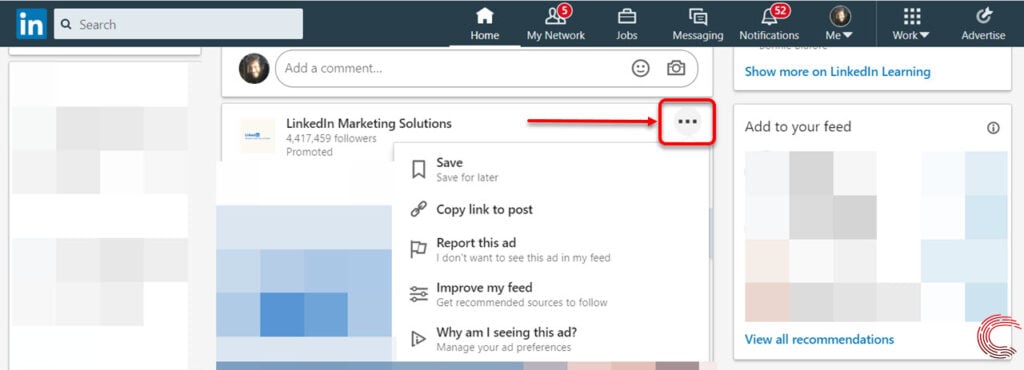
Task: Open the three-dot post options menu
Action: (x=687, y=121)
